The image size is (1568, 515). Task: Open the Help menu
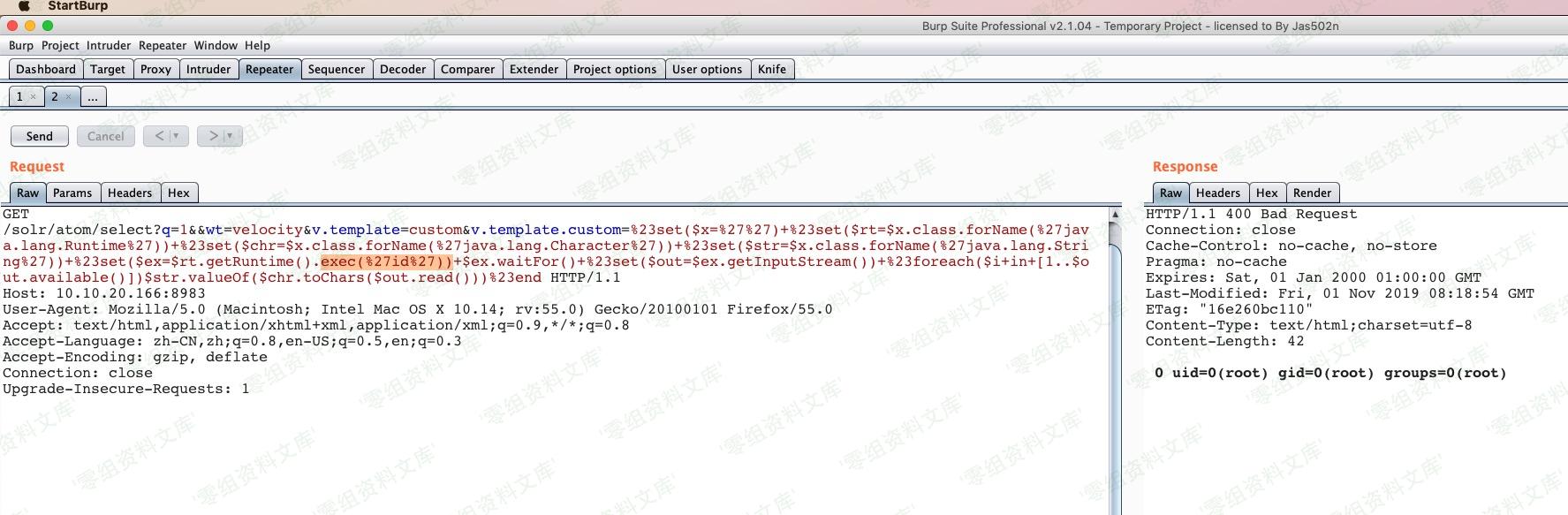(257, 45)
